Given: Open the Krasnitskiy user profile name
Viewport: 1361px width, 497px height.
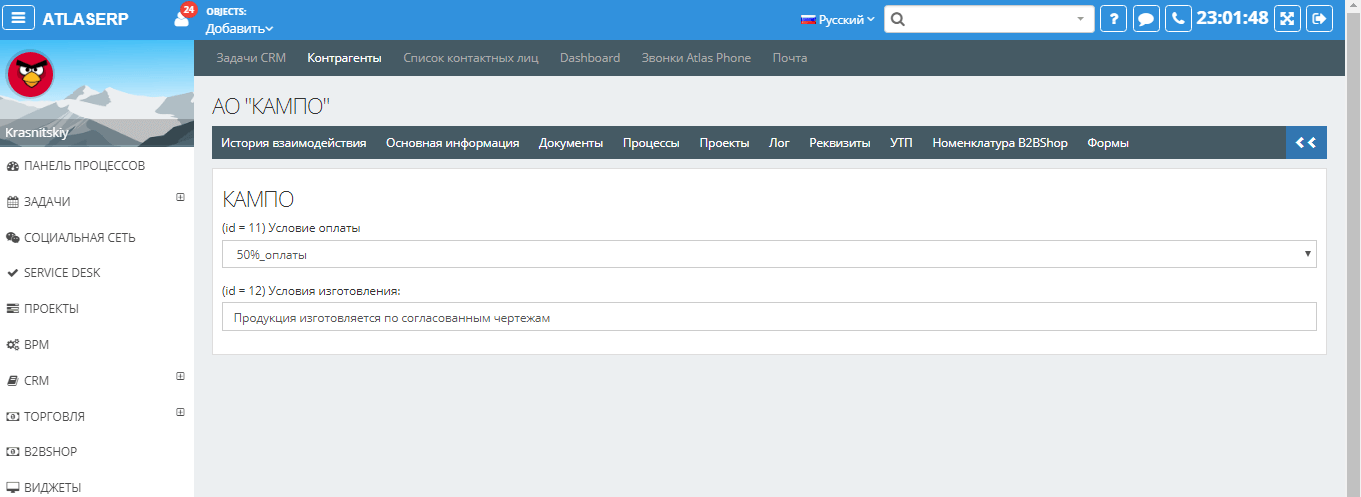Looking at the screenshot, I should 37,132.
